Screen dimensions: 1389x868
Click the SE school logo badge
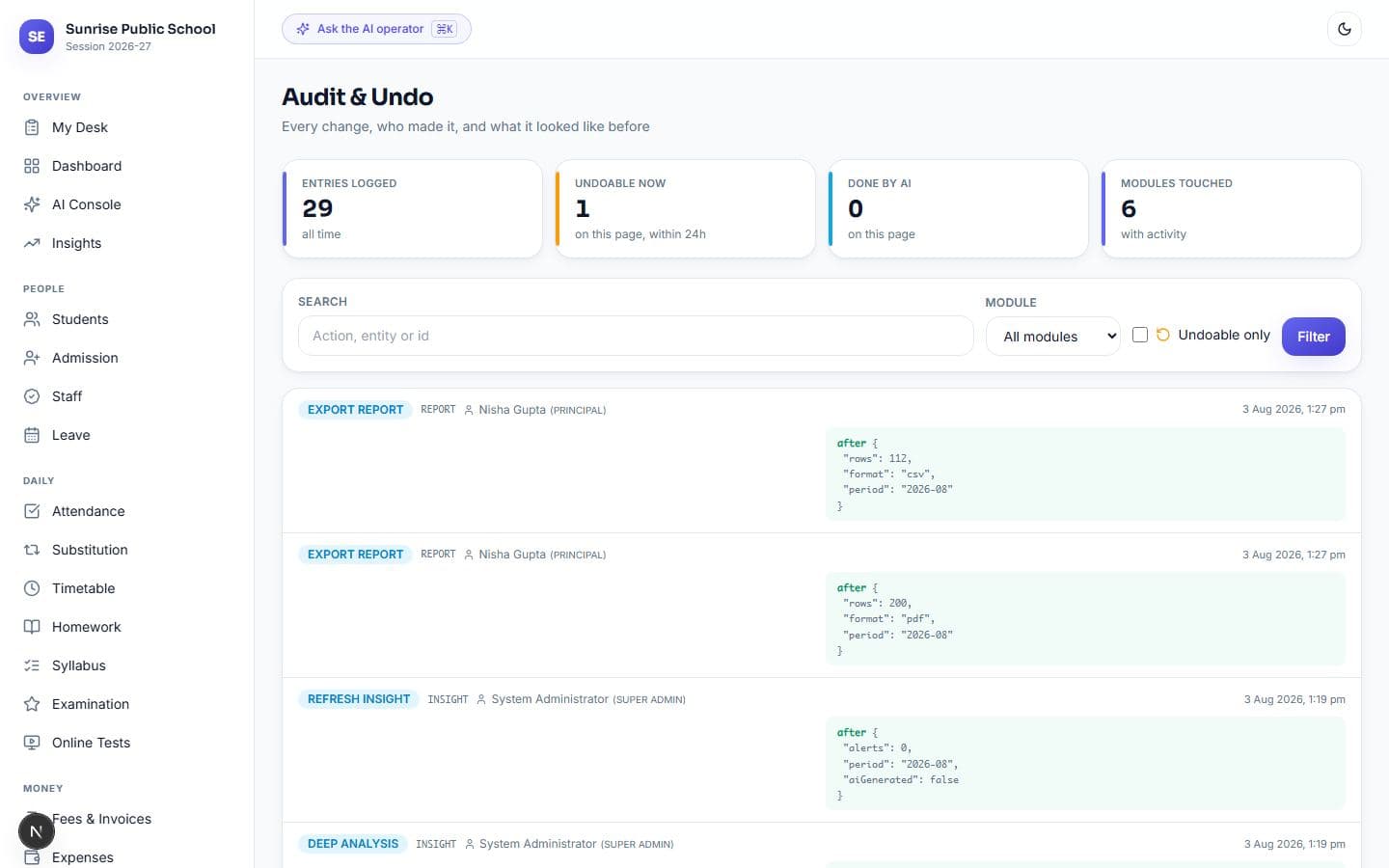(x=37, y=37)
